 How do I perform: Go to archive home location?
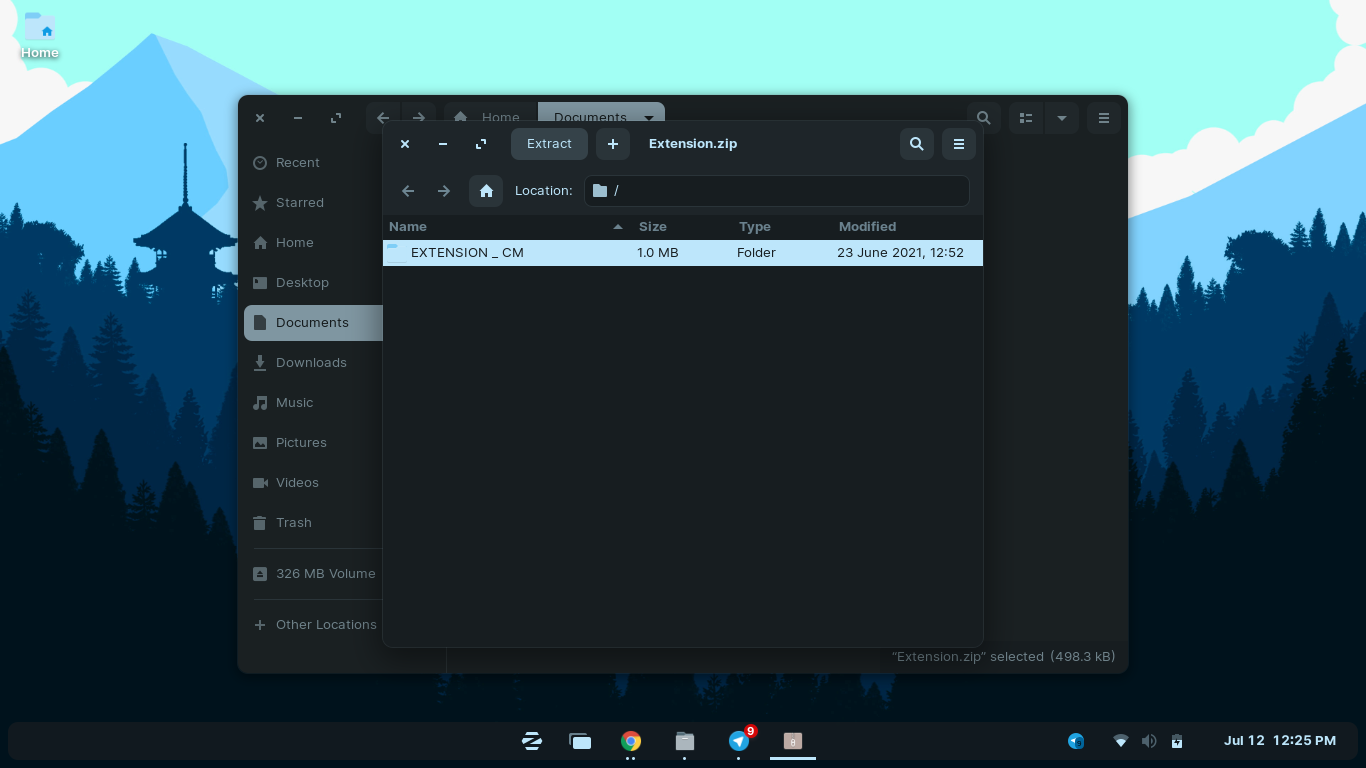486,191
